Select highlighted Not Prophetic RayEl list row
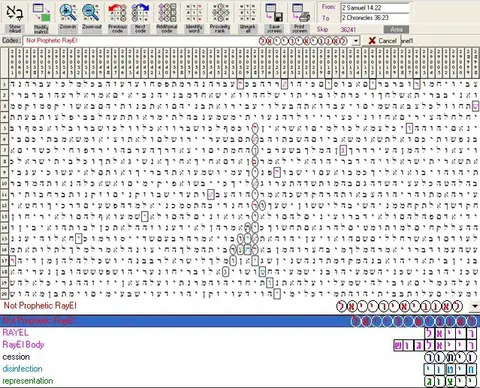Viewport: 480px width, 388px height. [x=240, y=321]
